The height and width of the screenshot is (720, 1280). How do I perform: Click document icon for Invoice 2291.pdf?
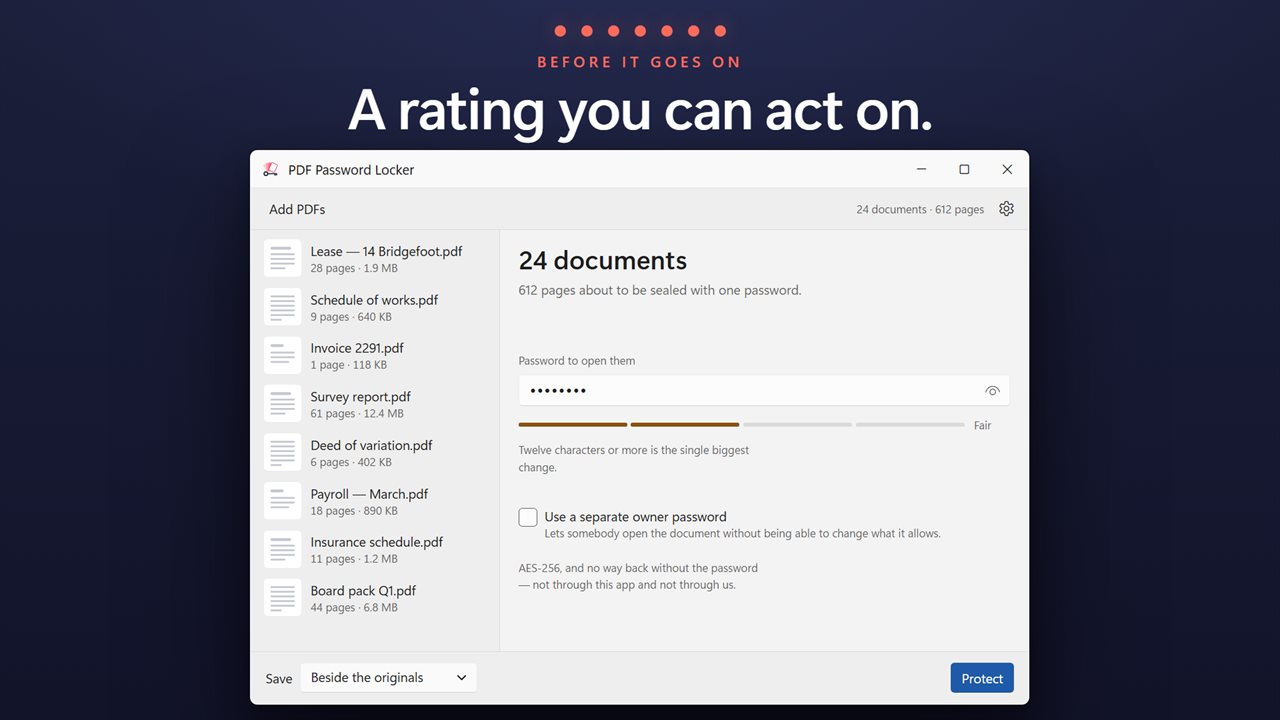tap(283, 355)
